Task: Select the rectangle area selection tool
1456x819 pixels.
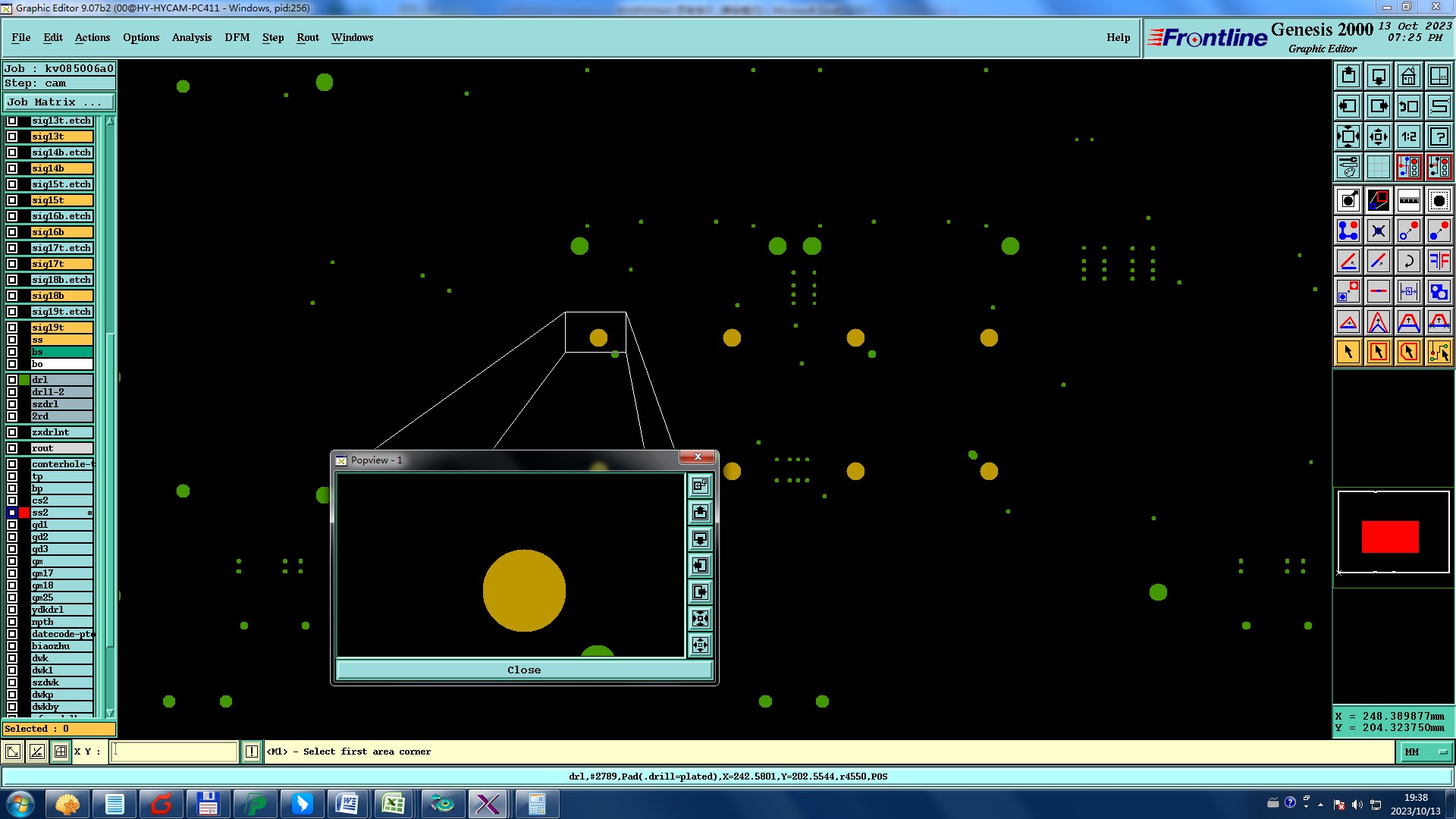Action: pos(1379,352)
